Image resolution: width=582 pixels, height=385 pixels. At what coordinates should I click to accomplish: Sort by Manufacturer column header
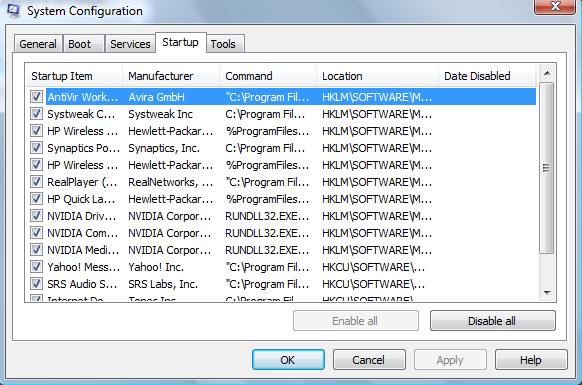tap(171, 76)
